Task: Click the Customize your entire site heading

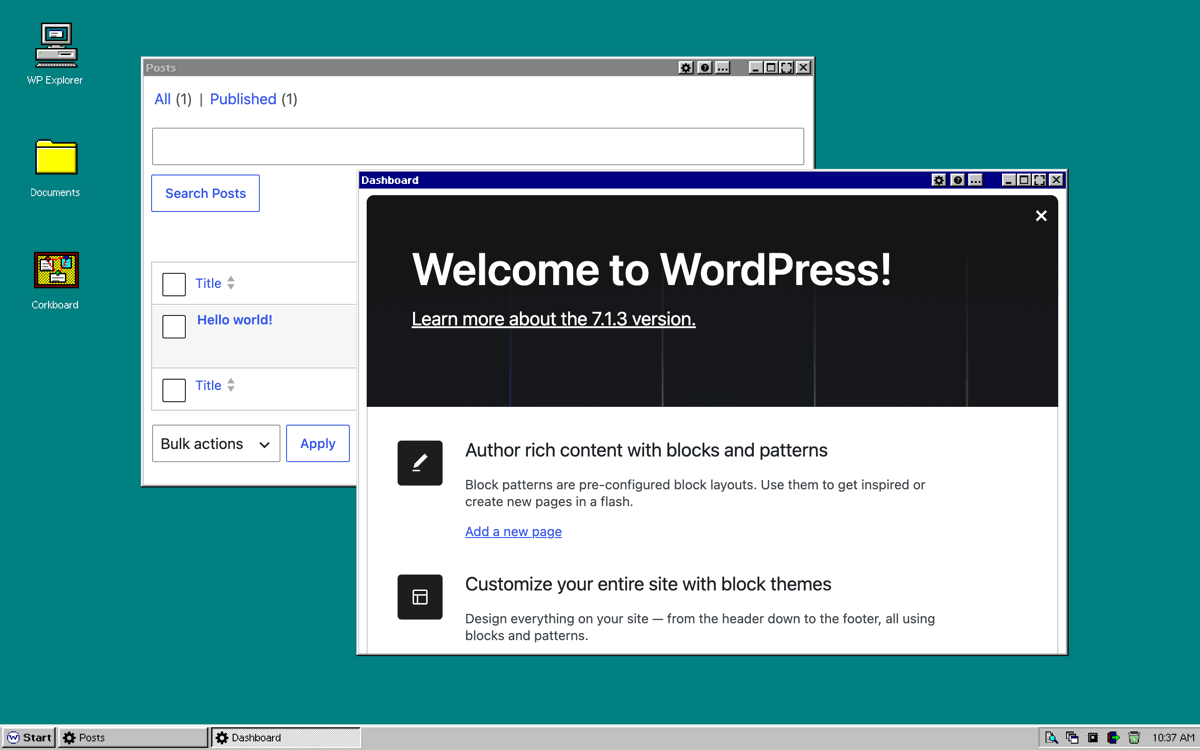Action: [x=648, y=584]
